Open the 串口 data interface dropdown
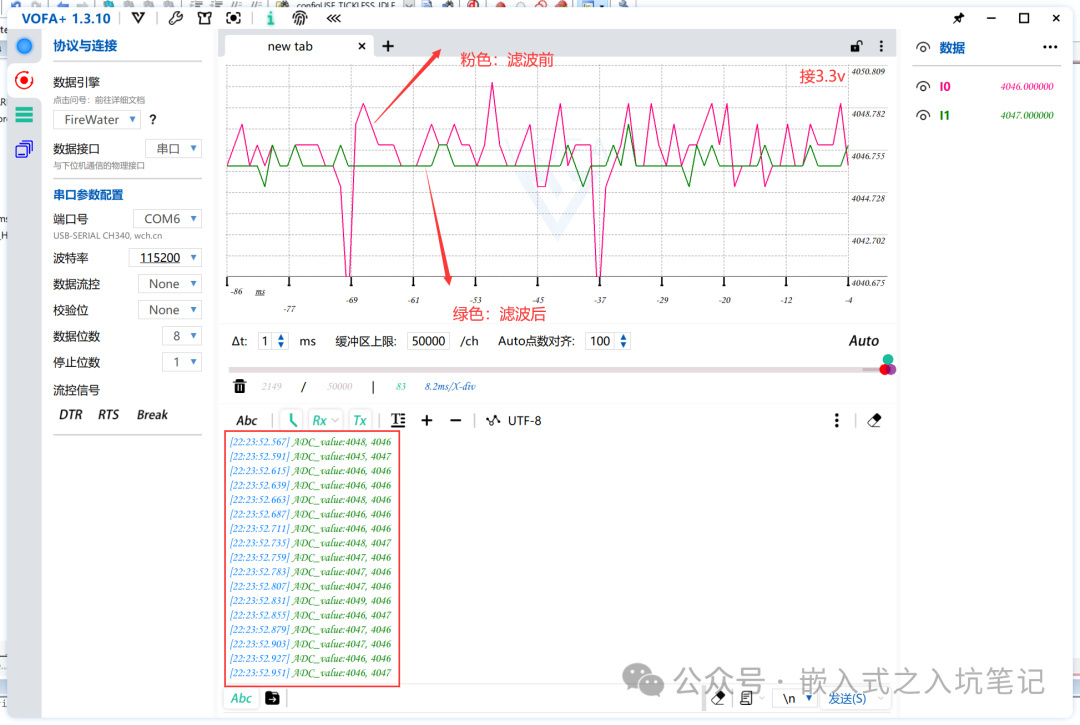 (x=174, y=148)
